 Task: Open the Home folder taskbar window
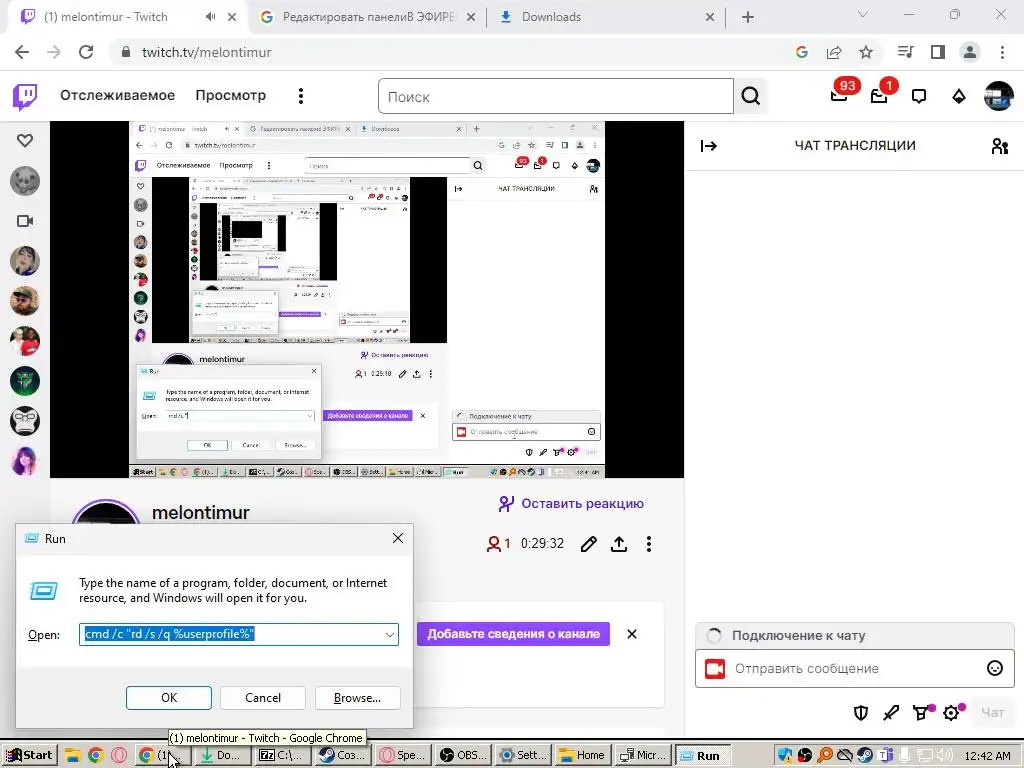tap(583, 756)
